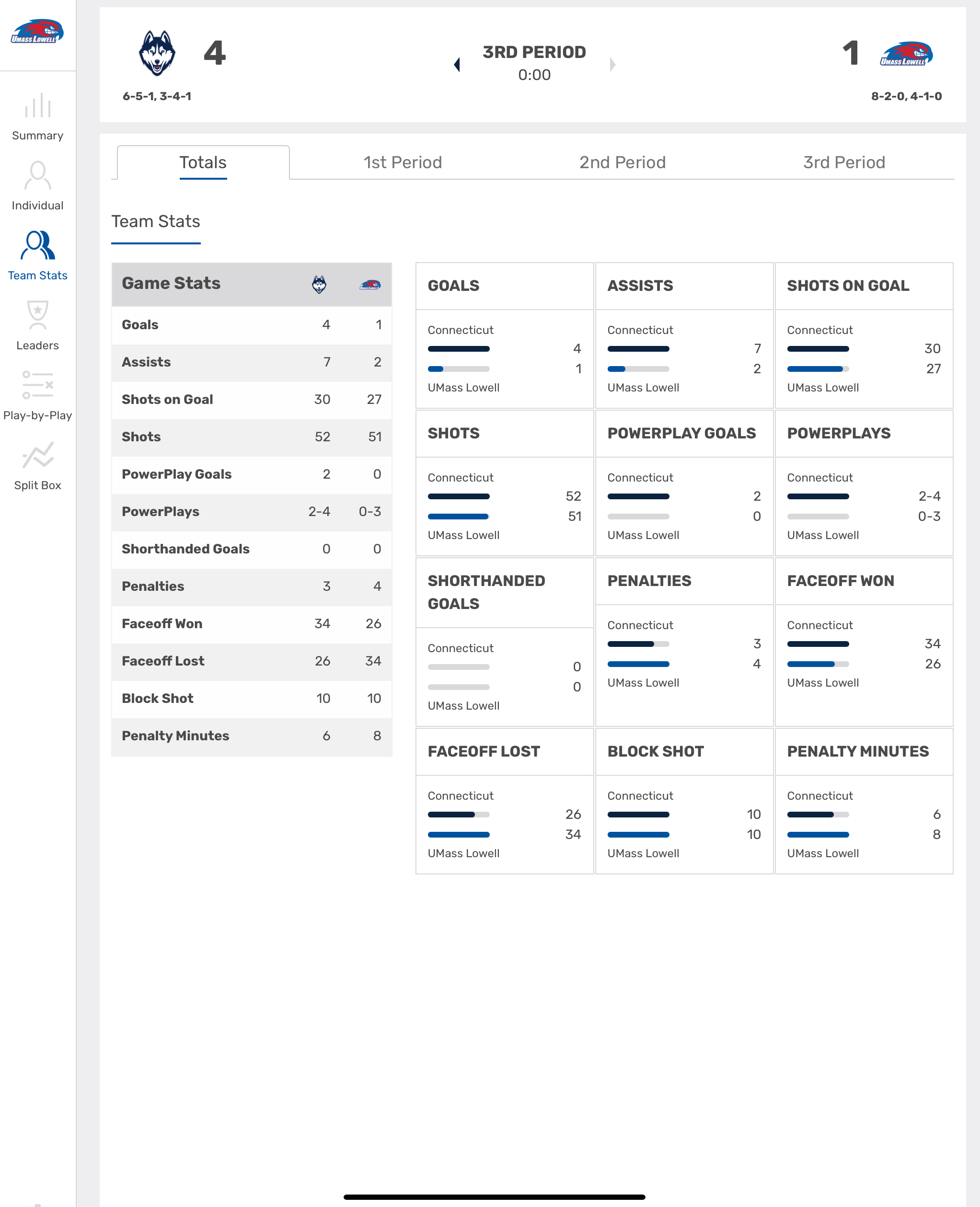The width and height of the screenshot is (980, 1207).
Task: Click UMass Lowell's score of 1 in scoreboard
Action: tap(851, 53)
